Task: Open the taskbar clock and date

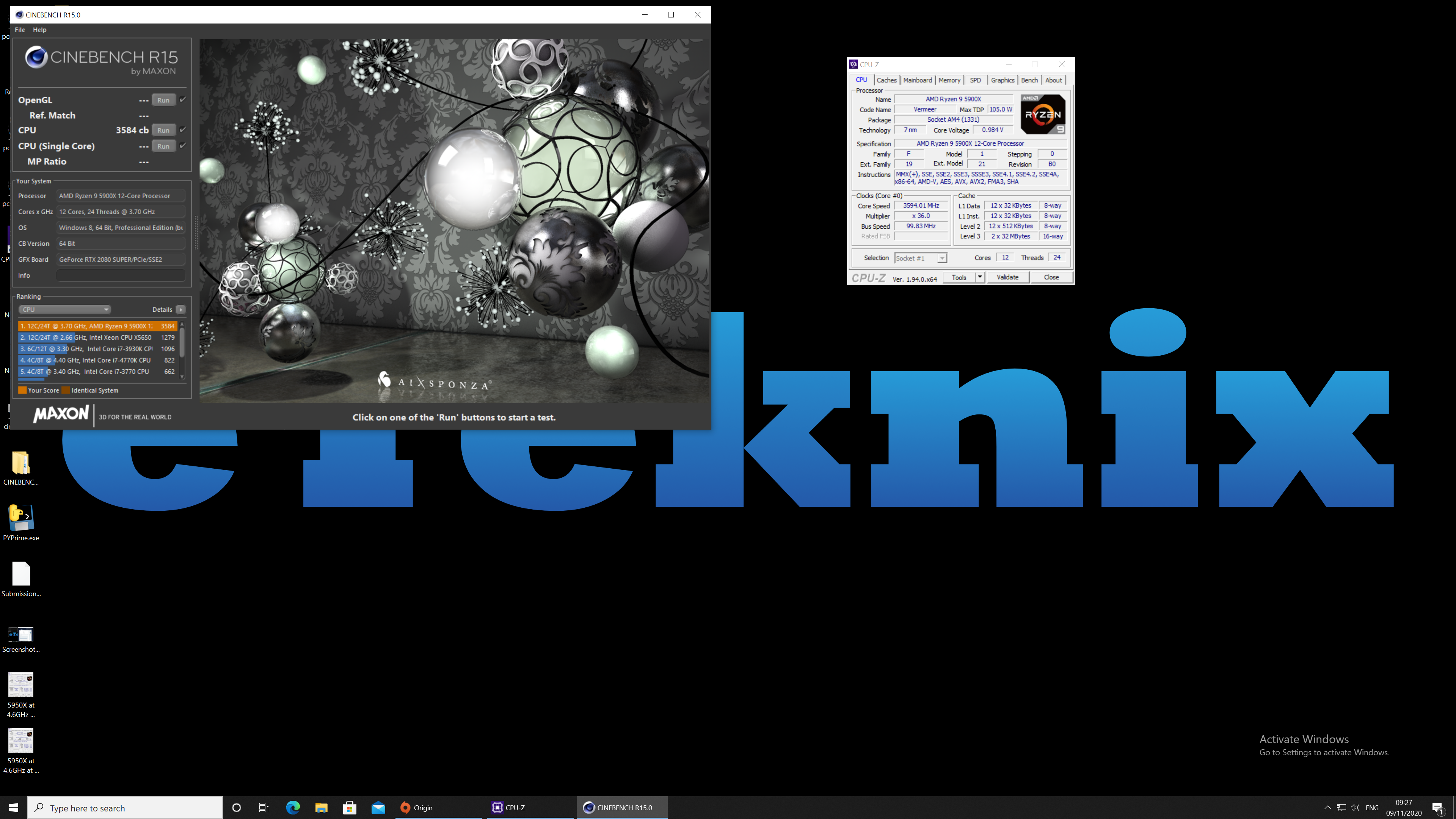Action: pyautogui.click(x=1403, y=808)
